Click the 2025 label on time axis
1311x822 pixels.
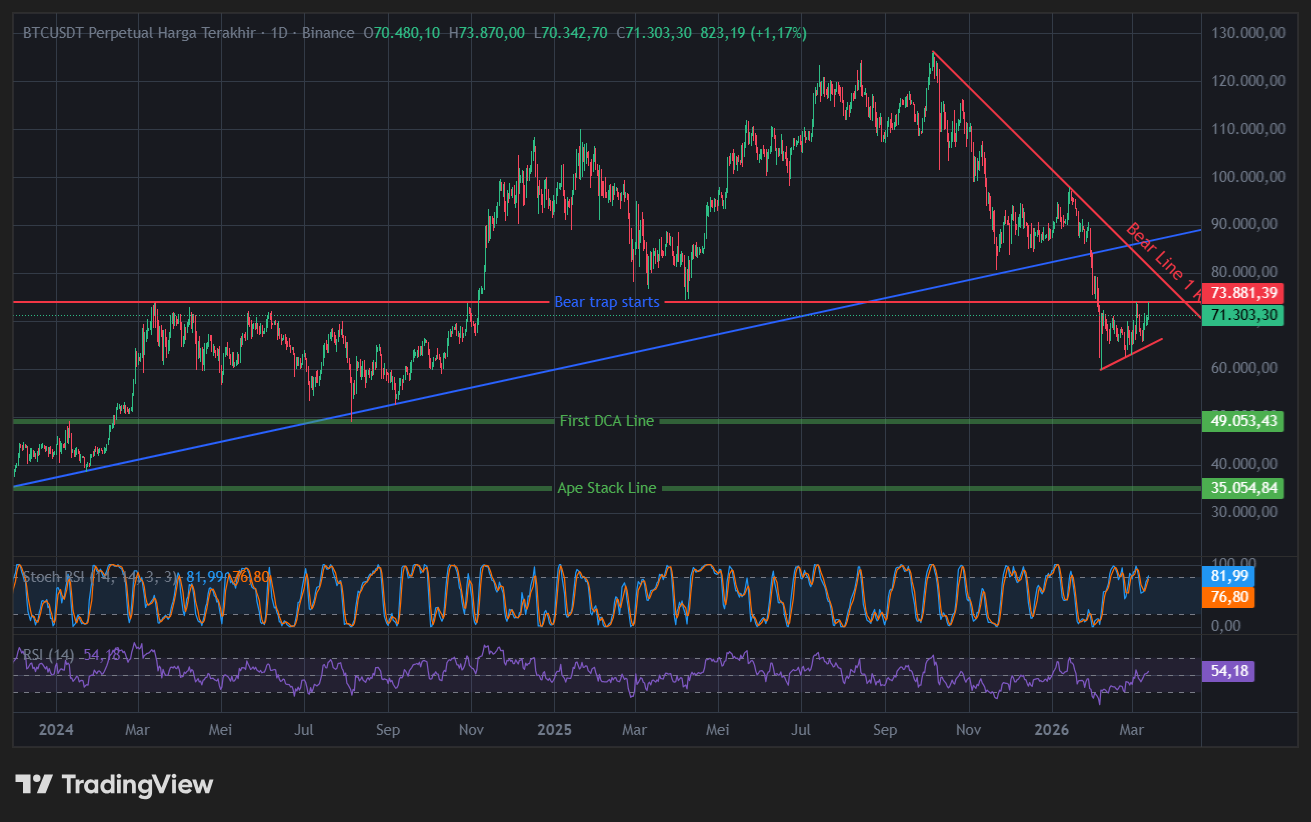(554, 730)
